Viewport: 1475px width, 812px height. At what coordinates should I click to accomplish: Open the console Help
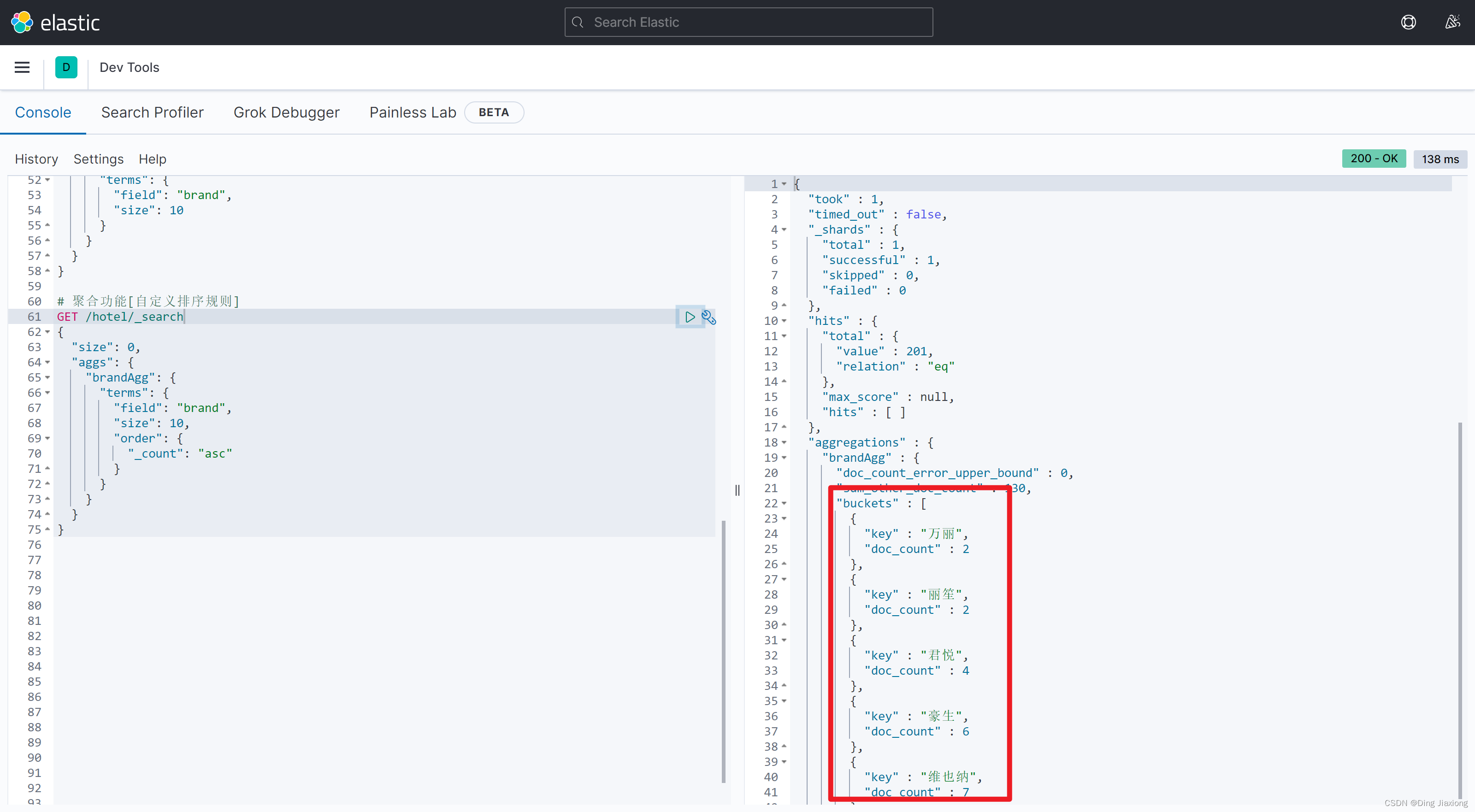152,159
